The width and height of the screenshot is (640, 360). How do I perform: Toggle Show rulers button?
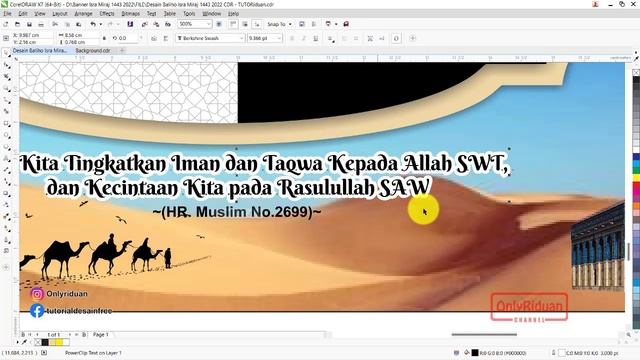coord(233,24)
